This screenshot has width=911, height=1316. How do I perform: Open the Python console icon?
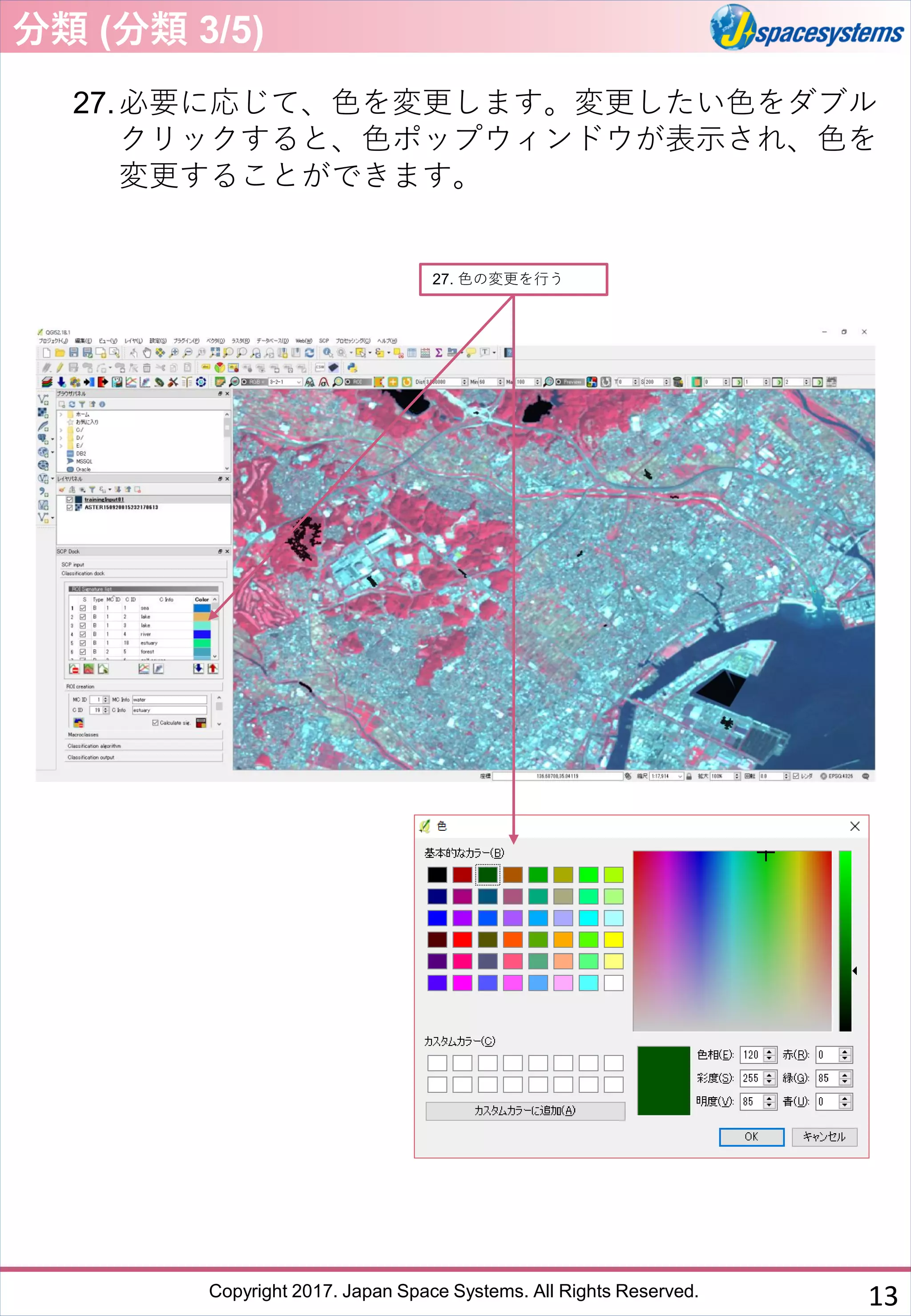click(352, 367)
